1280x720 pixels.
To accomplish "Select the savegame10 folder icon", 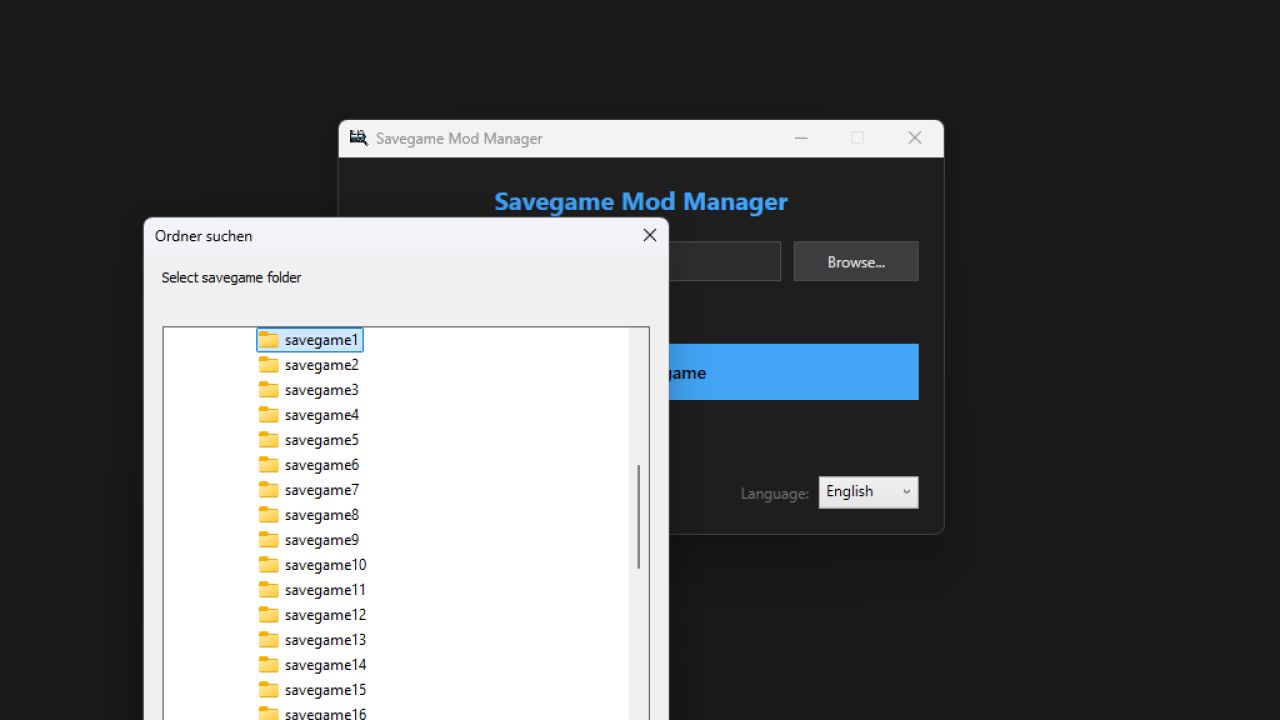I will (269, 564).
